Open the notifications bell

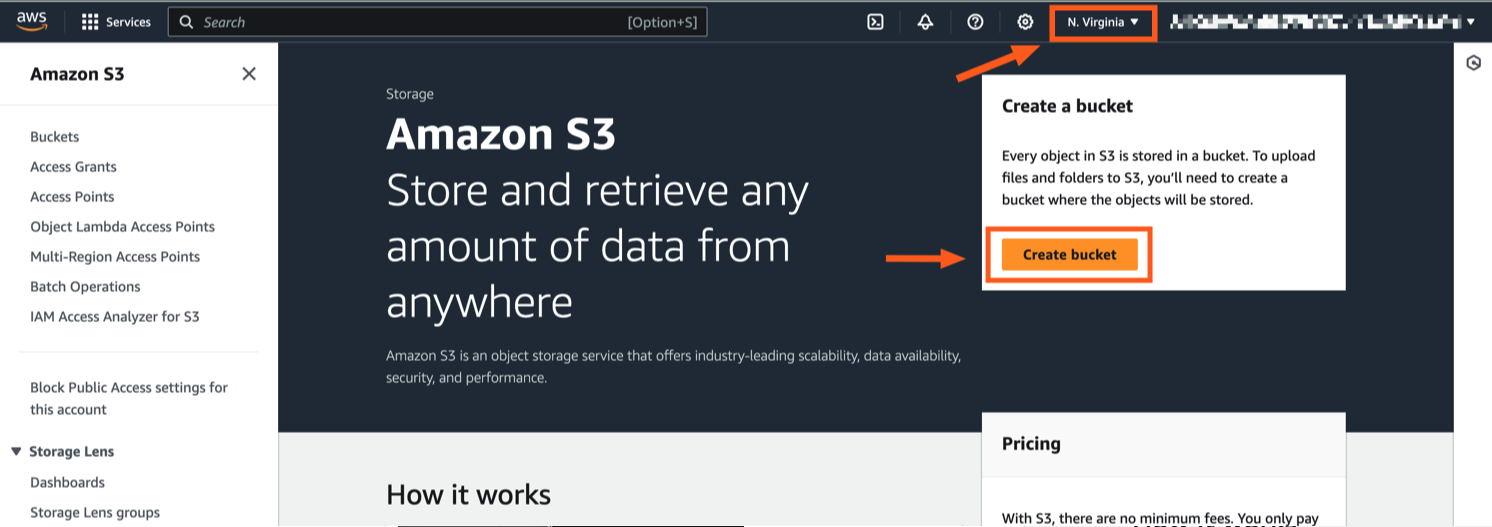tap(925, 22)
